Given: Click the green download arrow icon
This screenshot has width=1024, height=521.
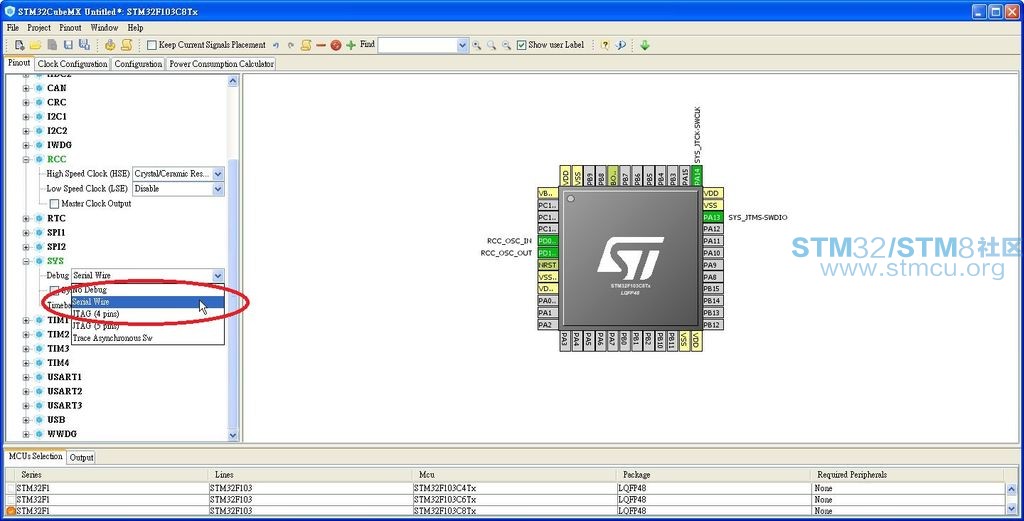Looking at the screenshot, I should point(645,45).
